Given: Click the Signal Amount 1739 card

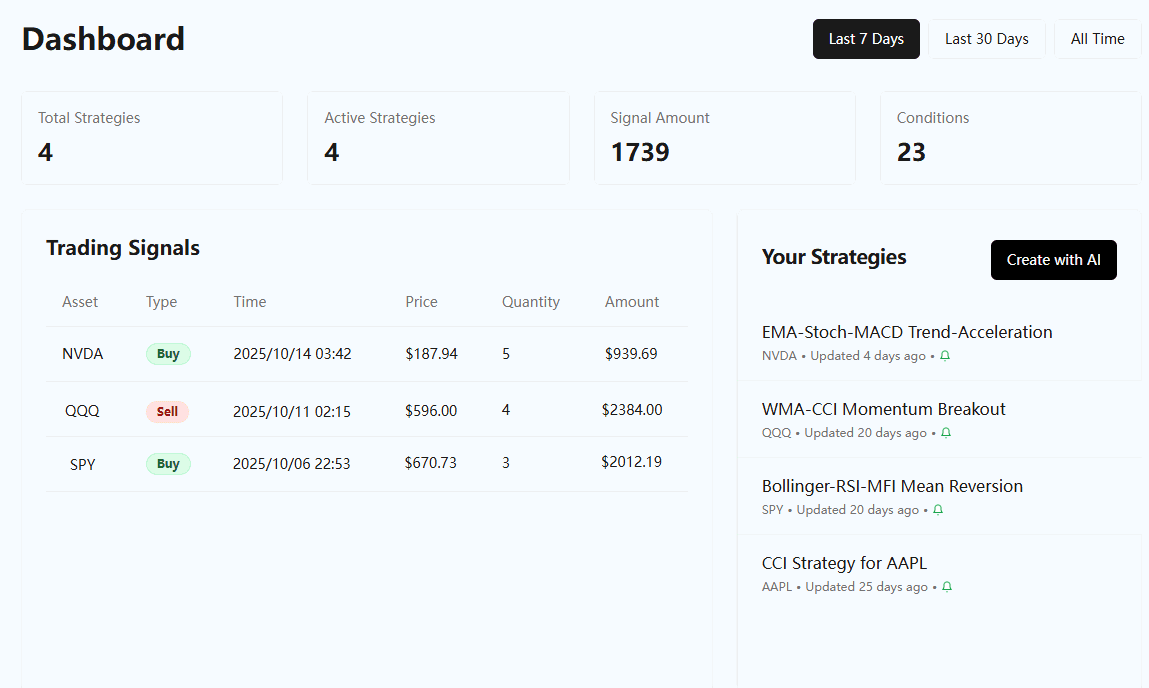Looking at the screenshot, I should [x=725, y=138].
